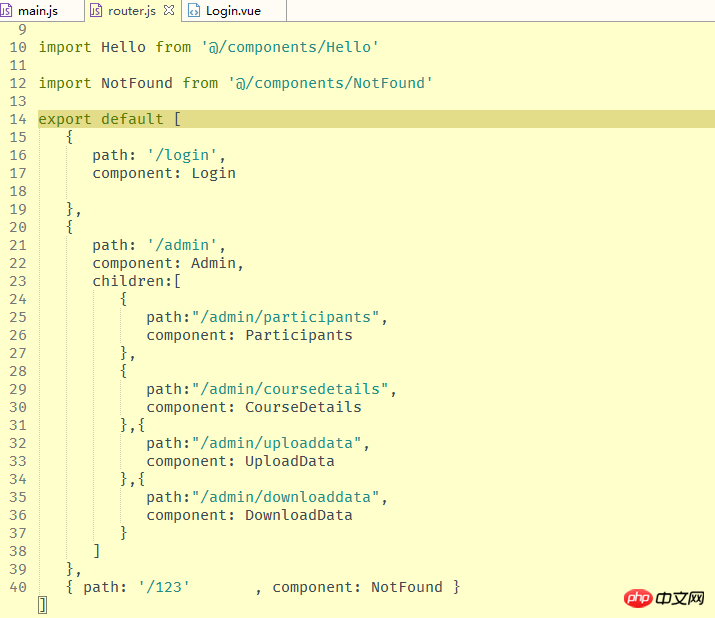This screenshot has width=715, height=618.
Task: Click the closing bracket on last line
Action: pos(42,605)
